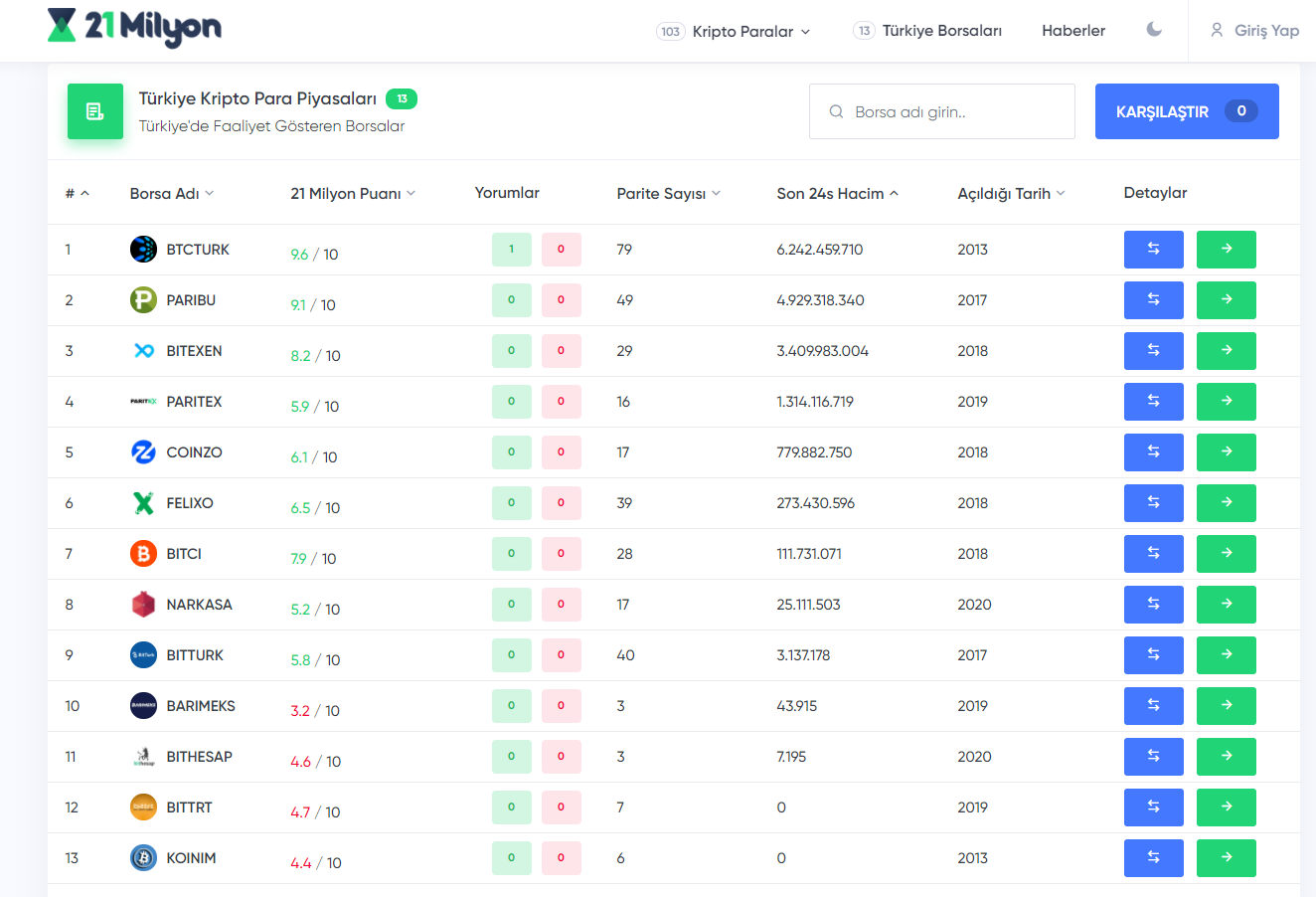Click the Borsa adı search field

click(942, 111)
